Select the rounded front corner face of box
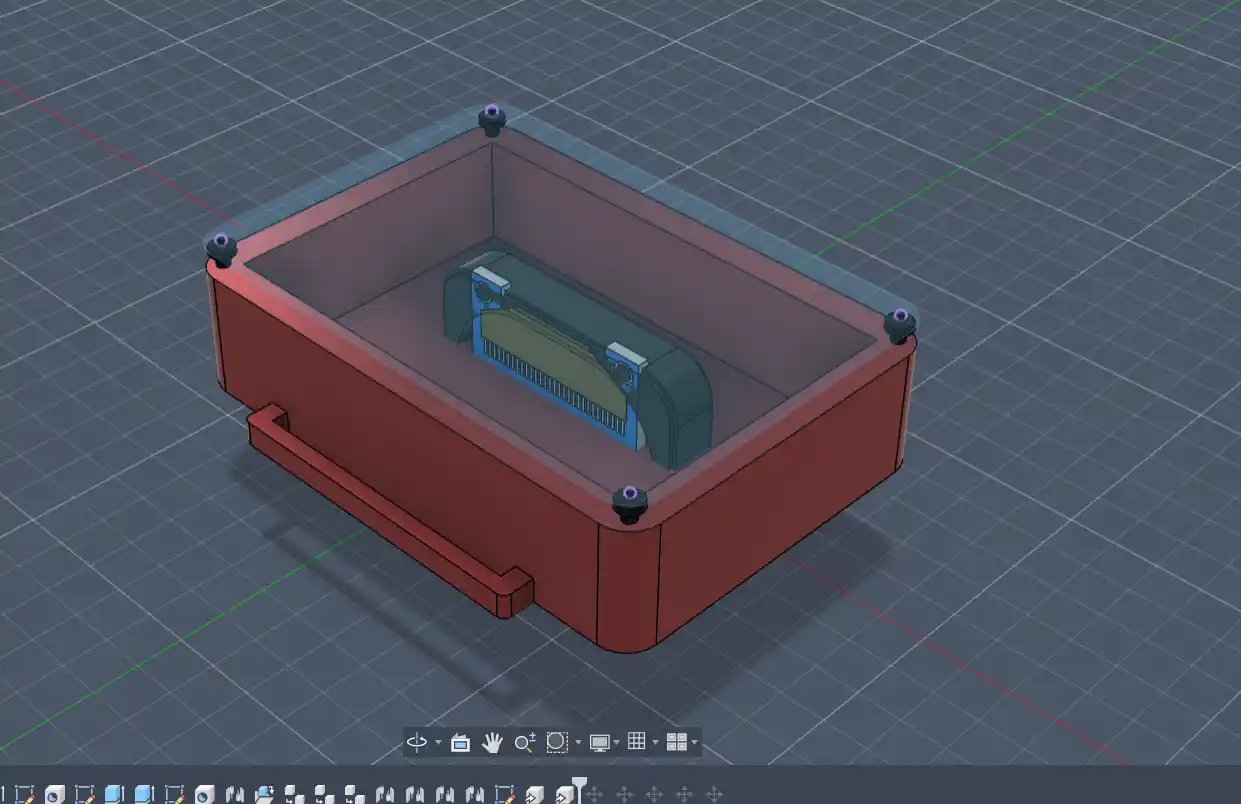Viewport: 1241px width, 804px height. [x=630, y=590]
